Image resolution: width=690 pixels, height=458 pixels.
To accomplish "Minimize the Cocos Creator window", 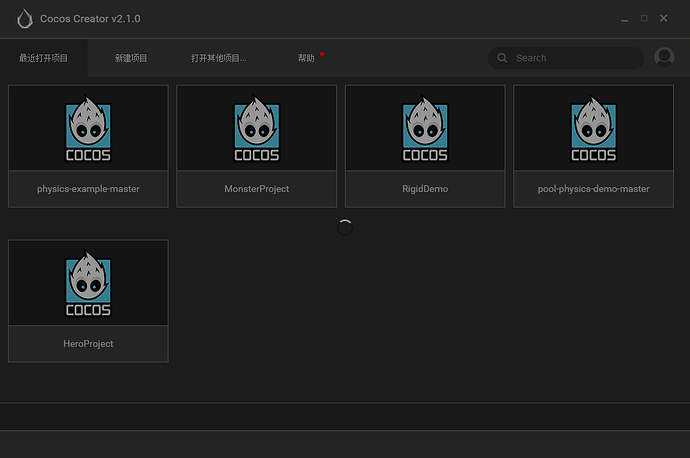I will coord(624,19).
